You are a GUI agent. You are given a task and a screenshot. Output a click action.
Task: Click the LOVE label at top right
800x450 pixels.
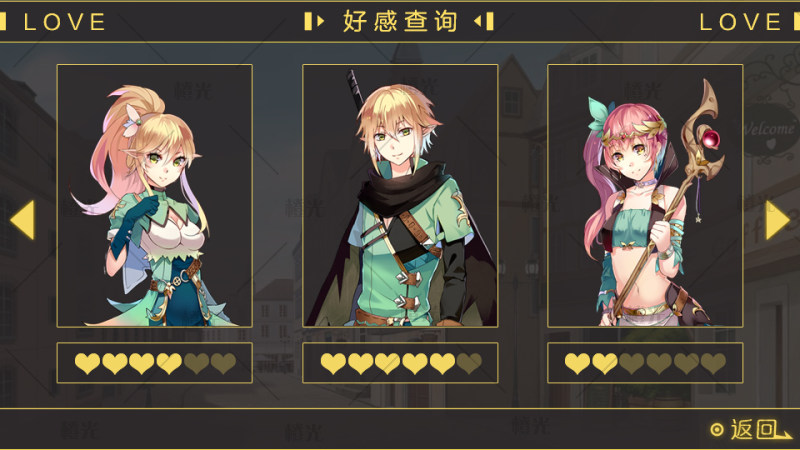[740, 22]
